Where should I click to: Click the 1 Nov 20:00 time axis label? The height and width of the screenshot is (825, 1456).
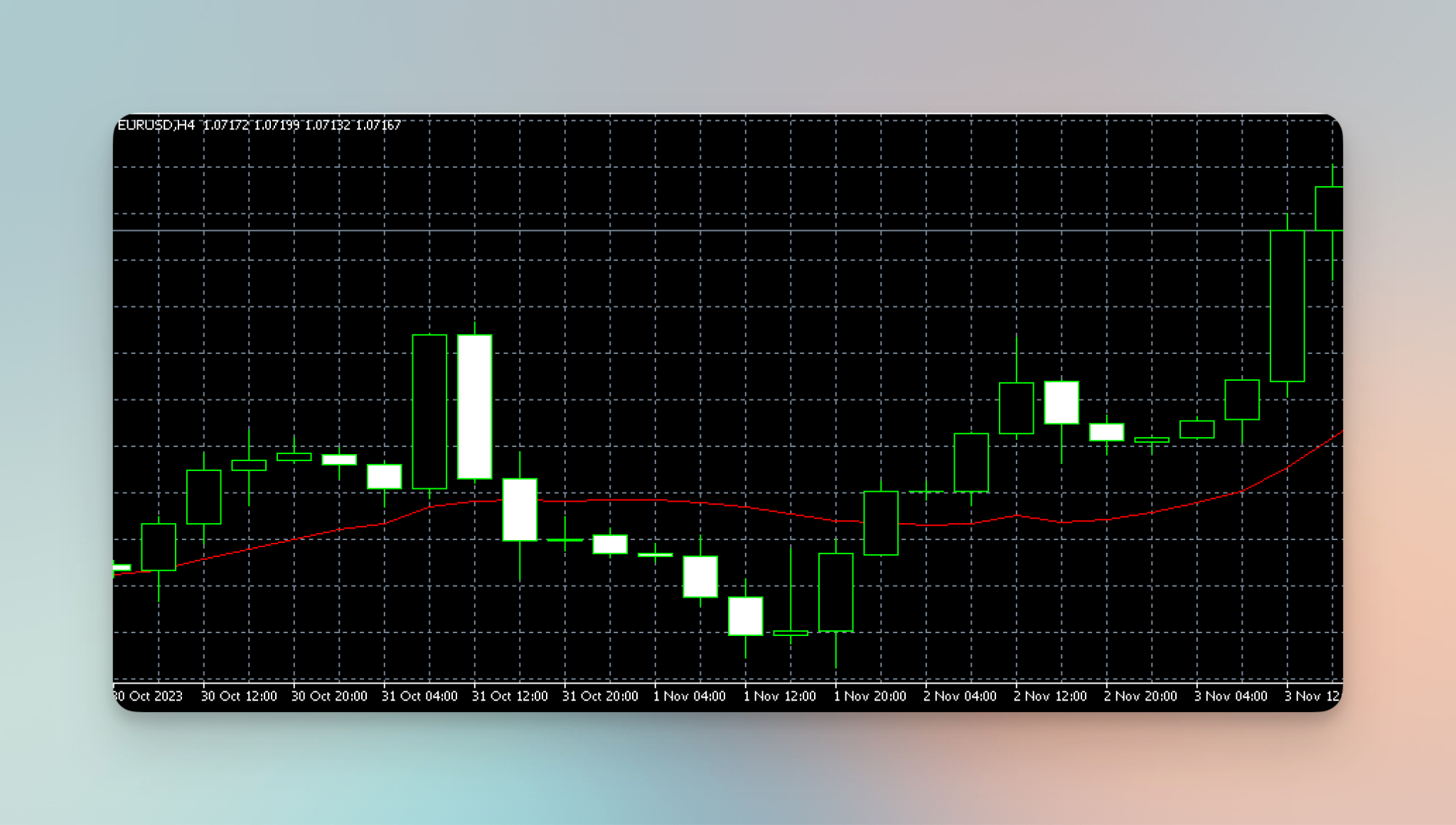(870, 696)
